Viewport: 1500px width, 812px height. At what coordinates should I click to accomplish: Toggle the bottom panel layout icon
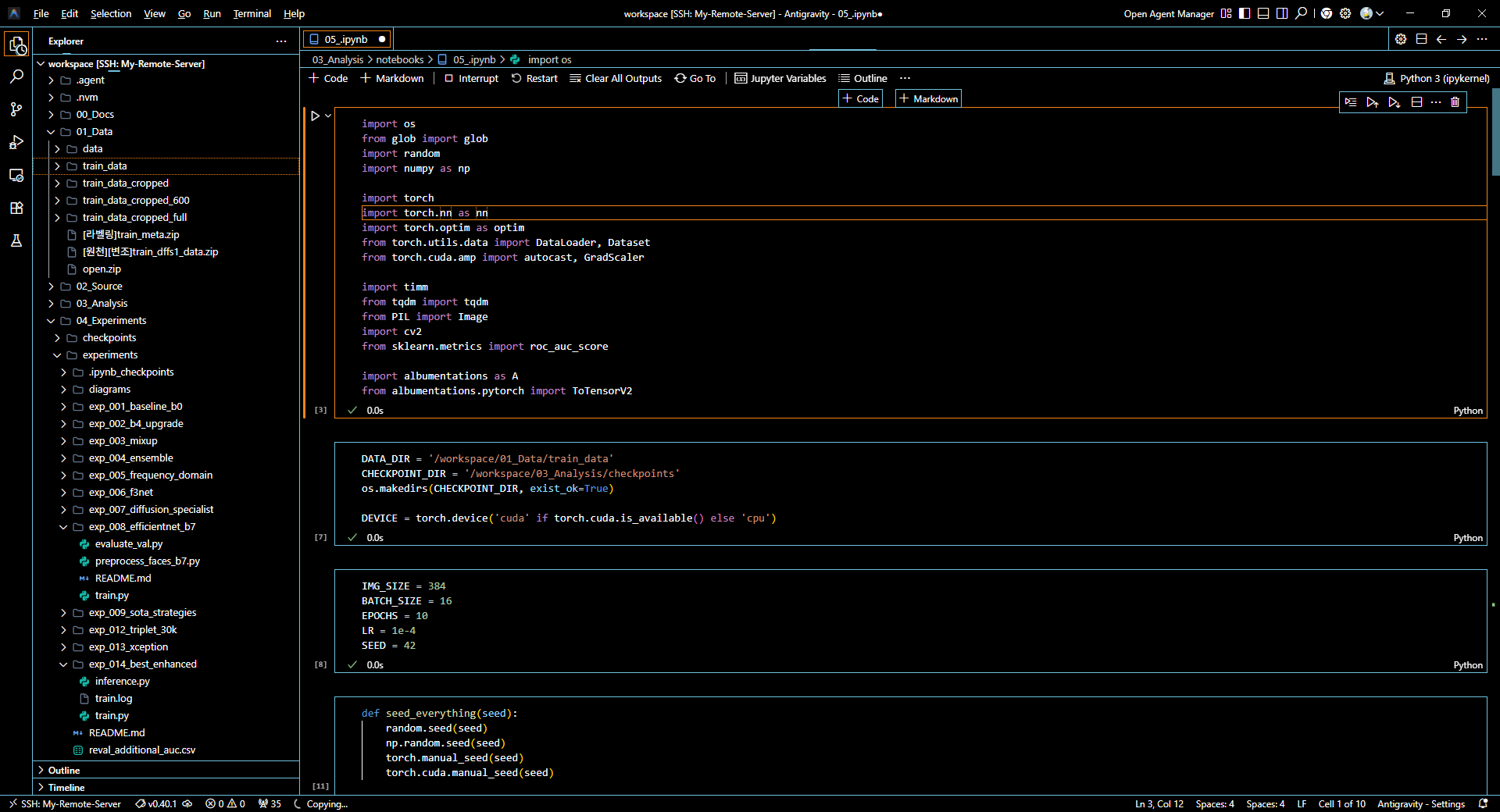(1263, 13)
